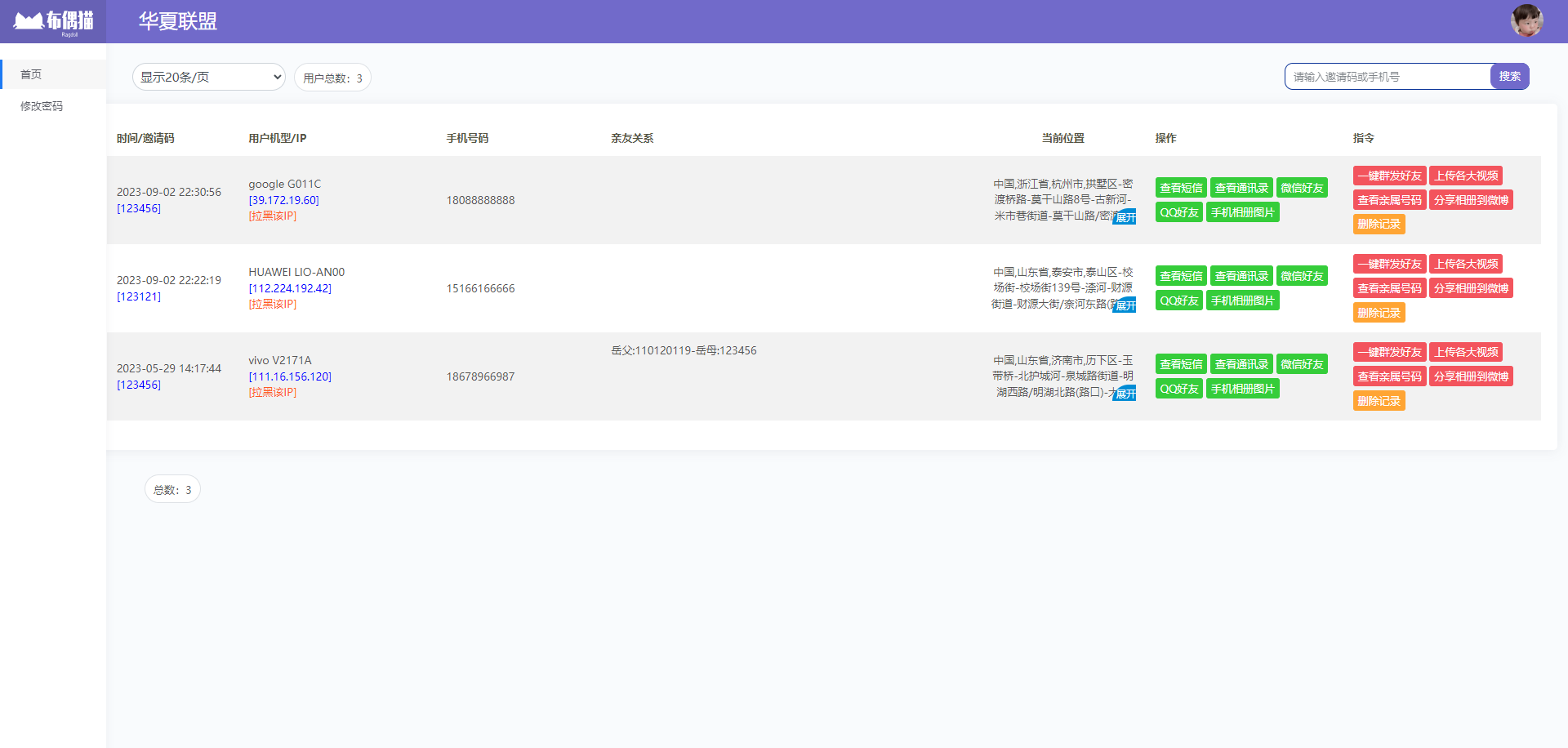
Task: Switch to the 修改密码 sidebar item
Action: click(x=42, y=105)
